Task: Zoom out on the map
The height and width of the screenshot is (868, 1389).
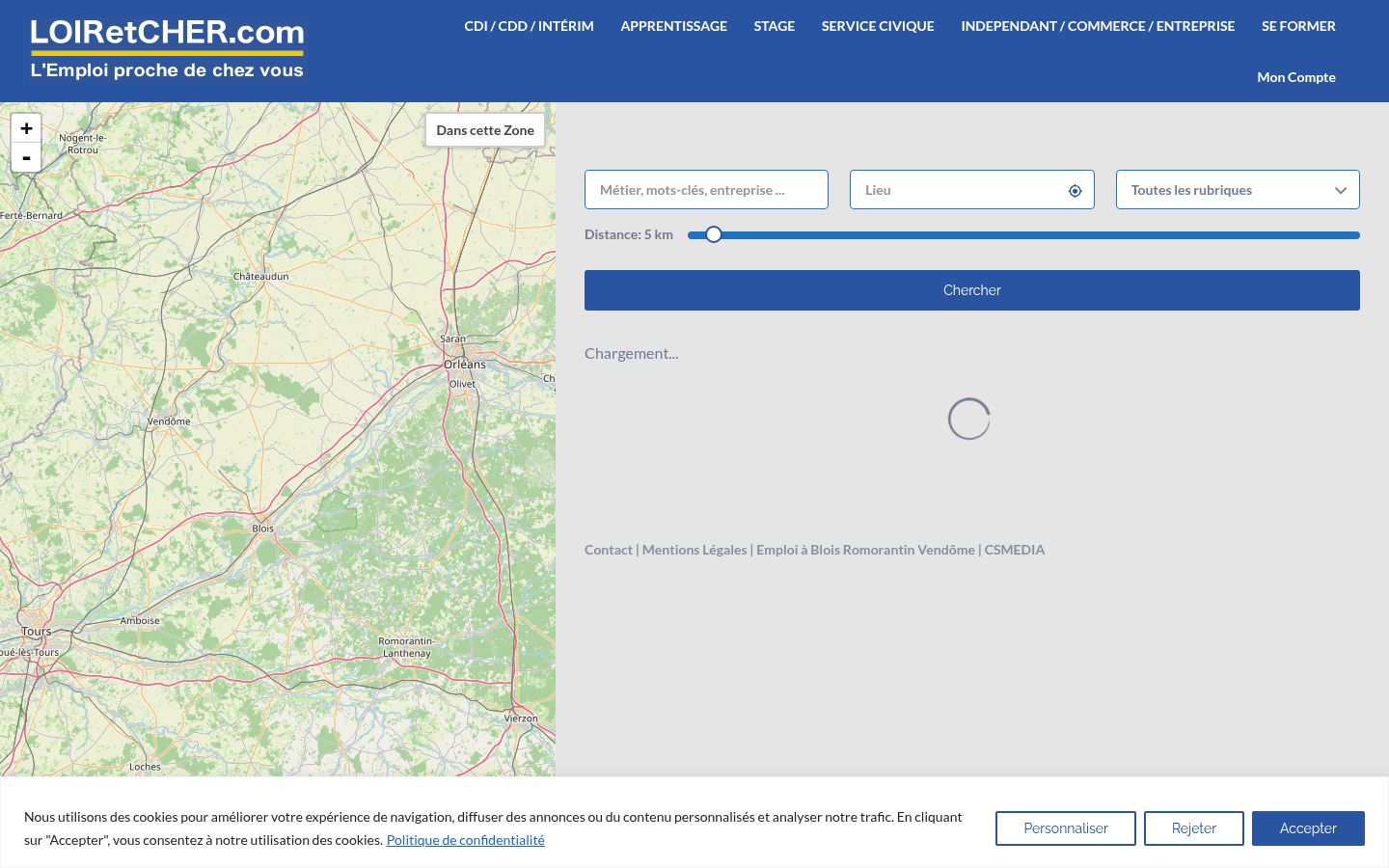Action: point(26,157)
